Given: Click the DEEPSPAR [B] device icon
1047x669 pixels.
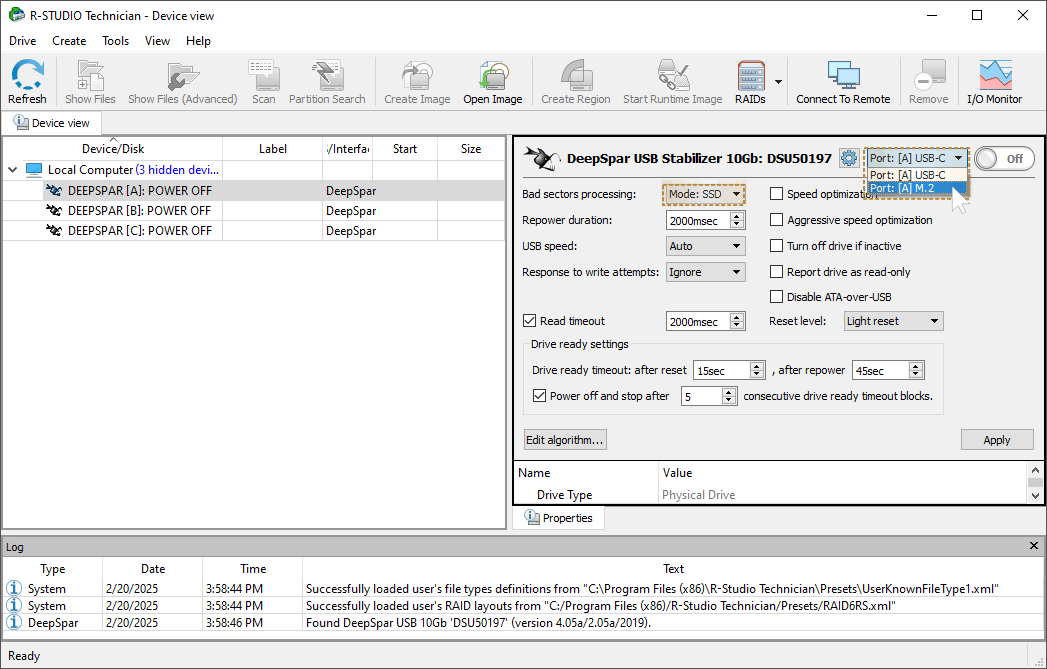Looking at the screenshot, I should 54,211.
